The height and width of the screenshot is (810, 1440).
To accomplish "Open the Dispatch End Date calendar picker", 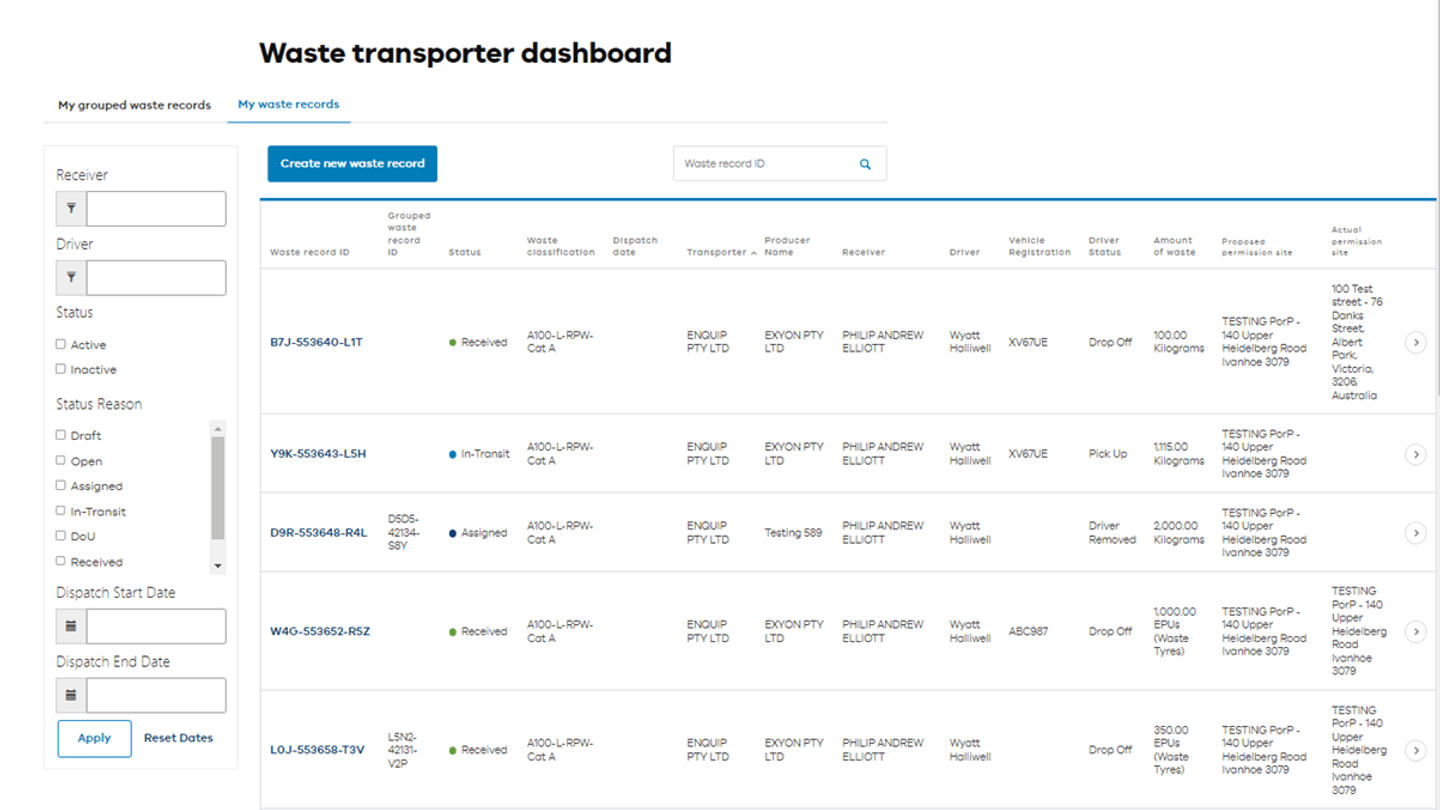I will (x=70, y=695).
